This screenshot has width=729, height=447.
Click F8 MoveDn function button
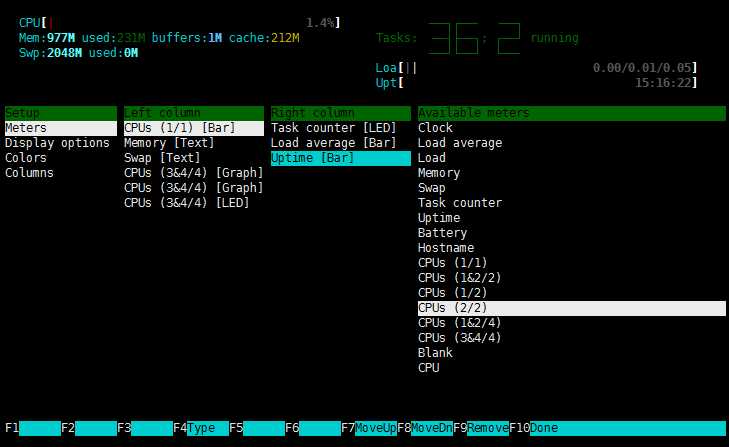click(425, 428)
